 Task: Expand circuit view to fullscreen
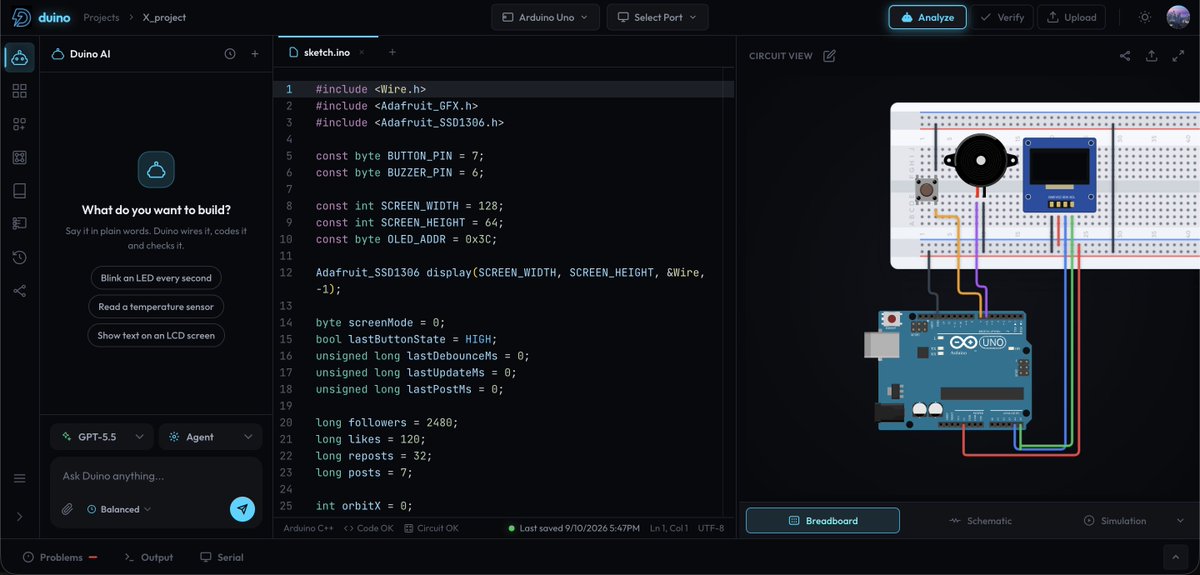[x=1177, y=56]
